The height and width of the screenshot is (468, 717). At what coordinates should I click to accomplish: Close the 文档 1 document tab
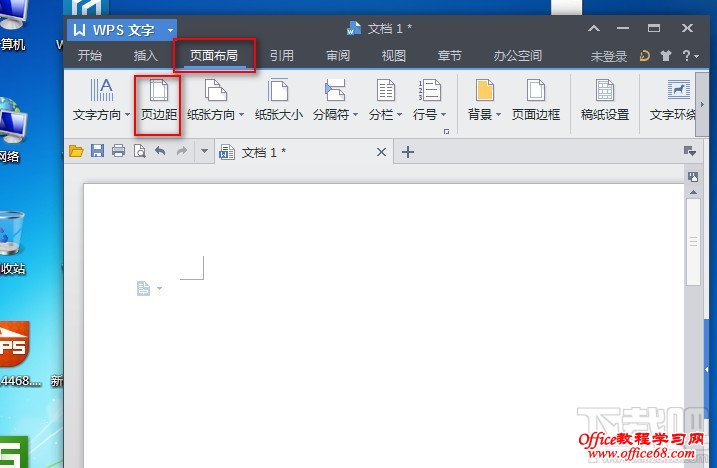pos(381,152)
